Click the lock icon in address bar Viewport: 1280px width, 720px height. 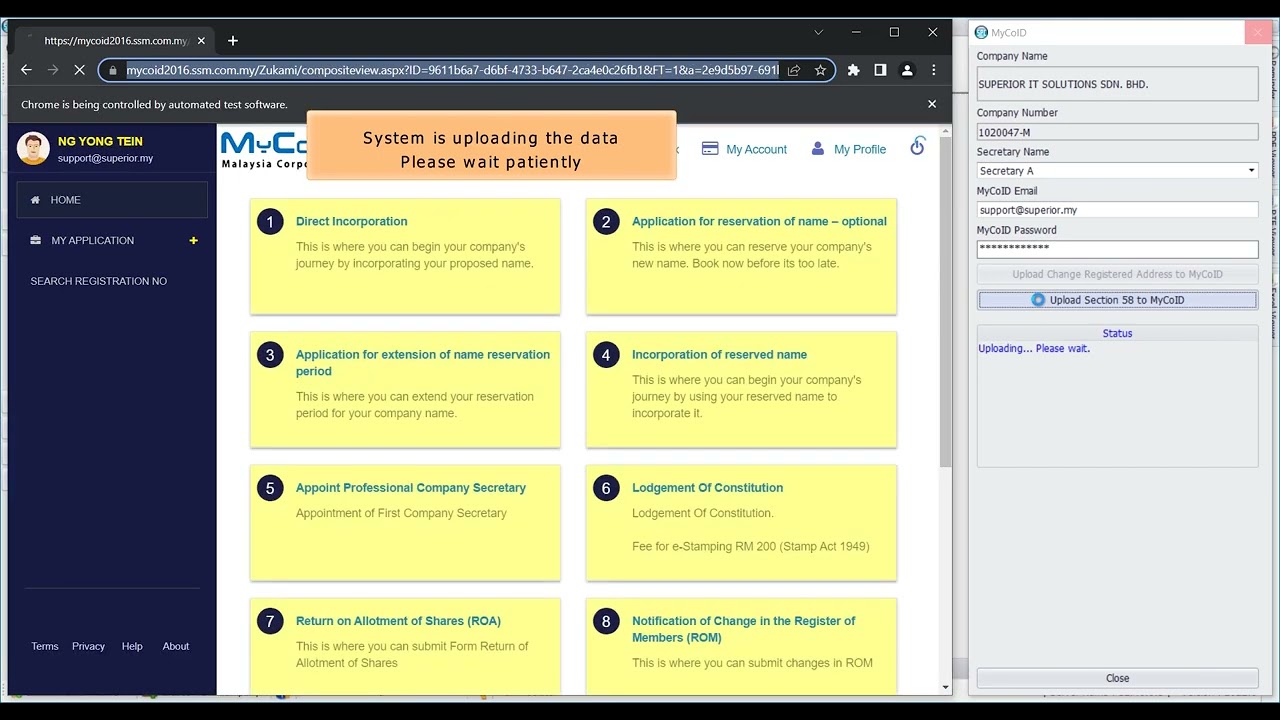click(114, 70)
